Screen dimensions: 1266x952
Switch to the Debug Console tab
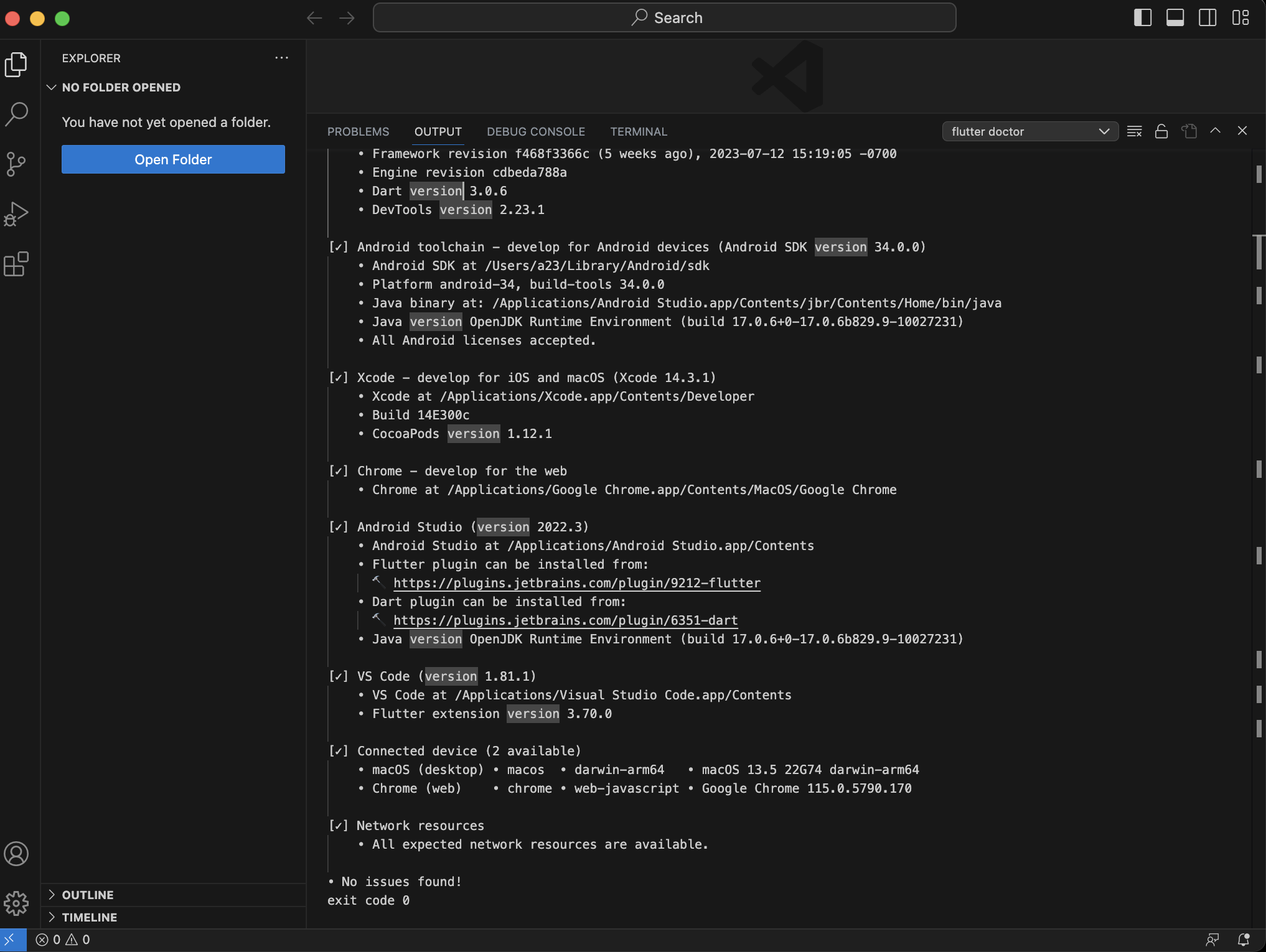(536, 132)
